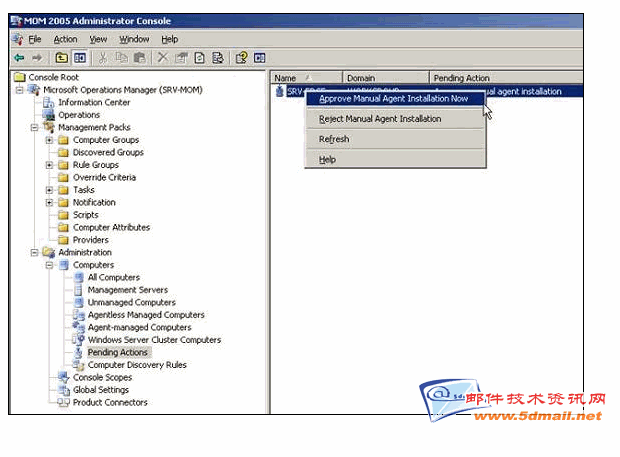
Task: Open the Window menu
Action: click(x=134, y=39)
